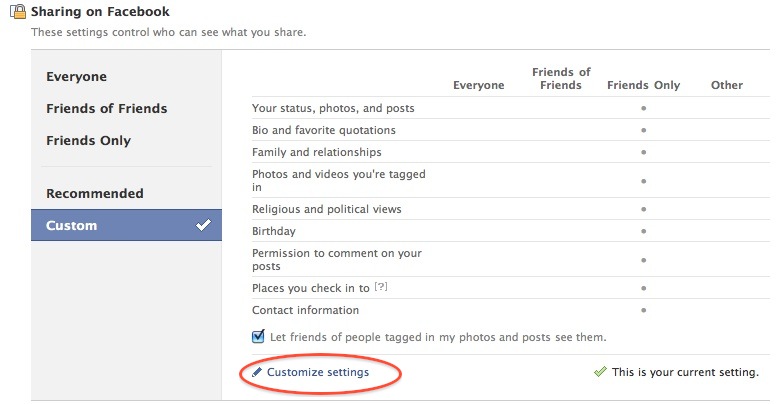Click the Places you check in to label
The image size is (780, 404).
pos(310,288)
